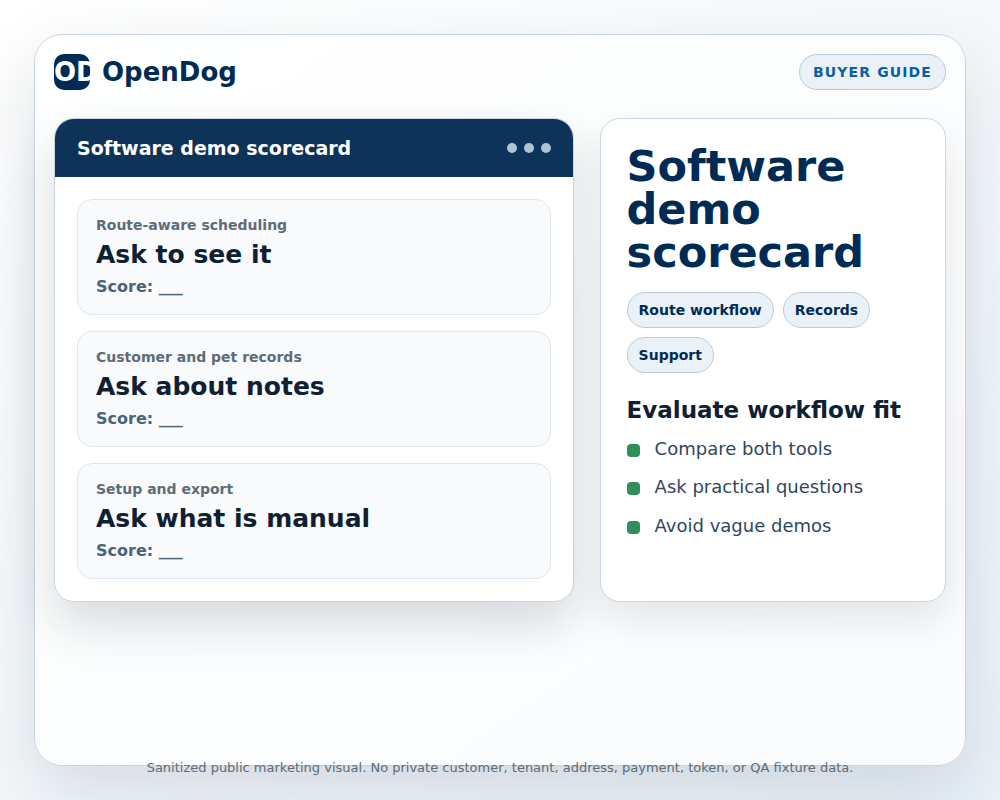Click the green bullet beside 'Ask practical questions'
This screenshot has height=800, width=1000.
point(633,489)
